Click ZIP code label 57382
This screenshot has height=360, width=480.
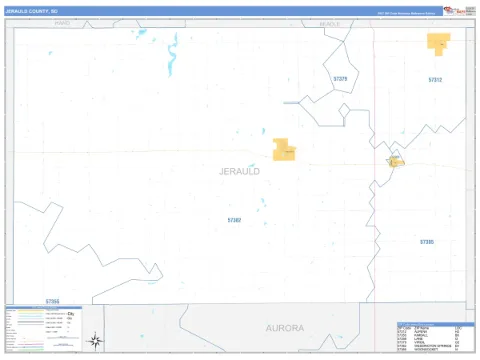pyautogui.click(x=234, y=220)
